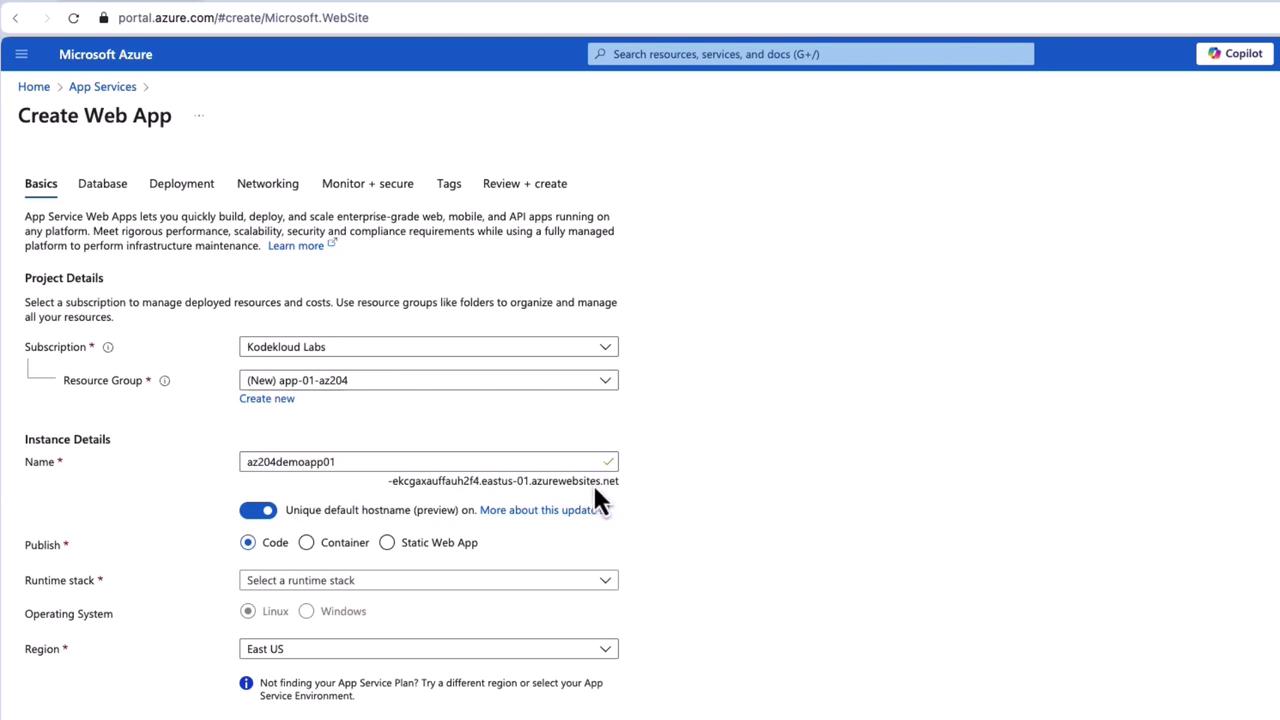Switch to the Database tab

(x=103, y=184)
